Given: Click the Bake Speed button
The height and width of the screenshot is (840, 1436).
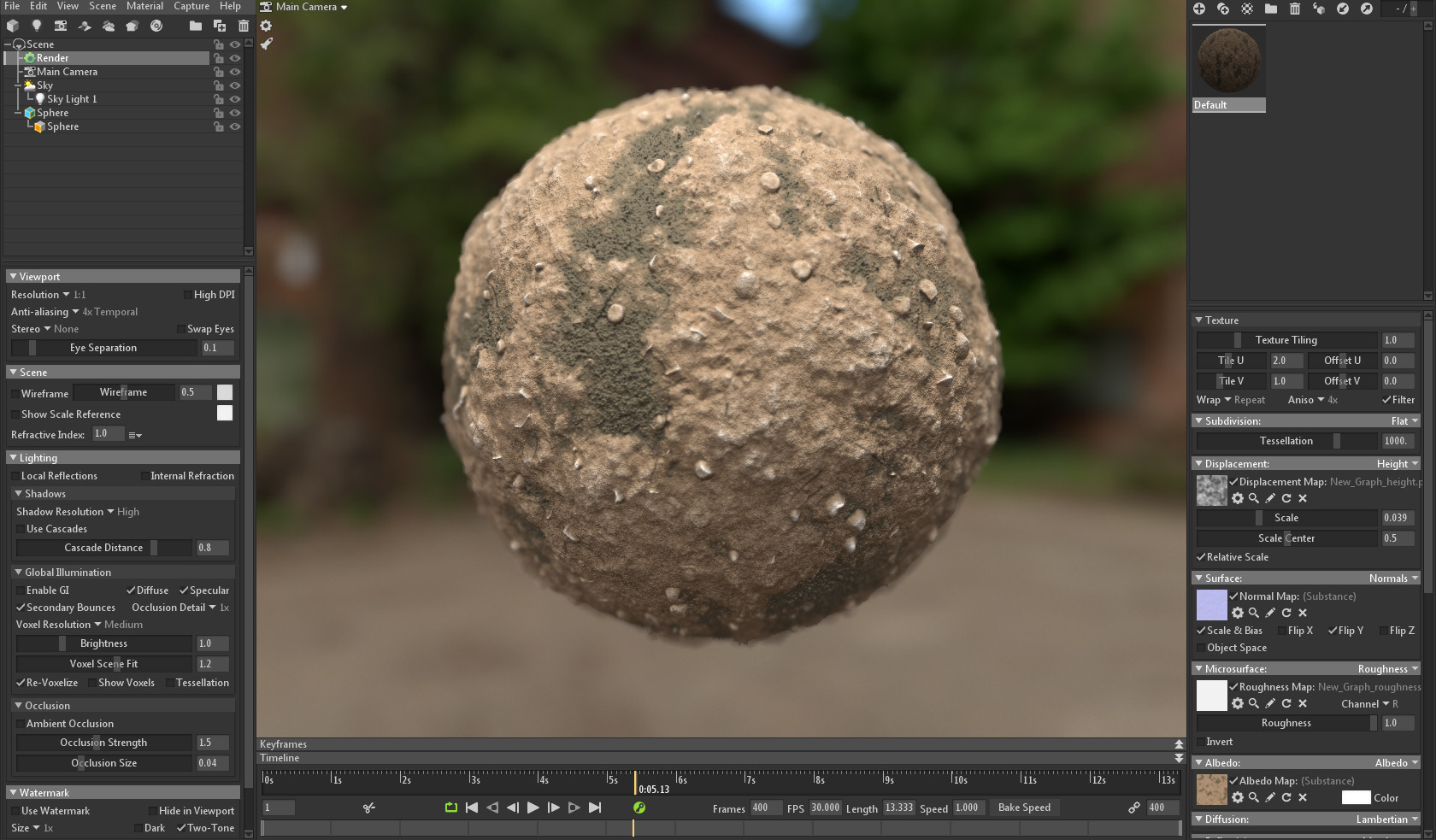Looking at the screenshot, I should click(1024, 807).
